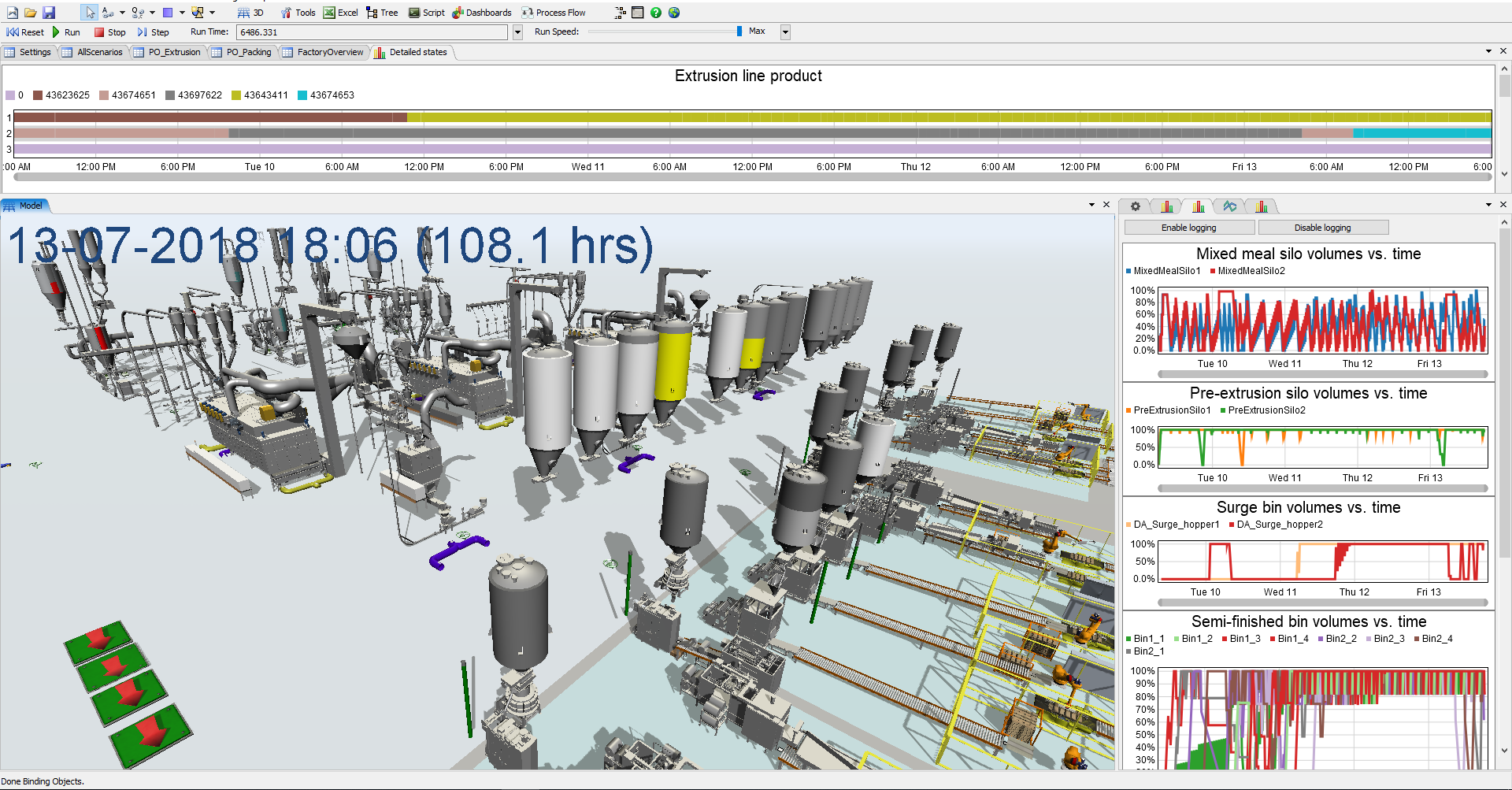Click the Mixed meal silo chart horizontal scrollbar
Screen dimensions: 1512x790
(1323, 374)
